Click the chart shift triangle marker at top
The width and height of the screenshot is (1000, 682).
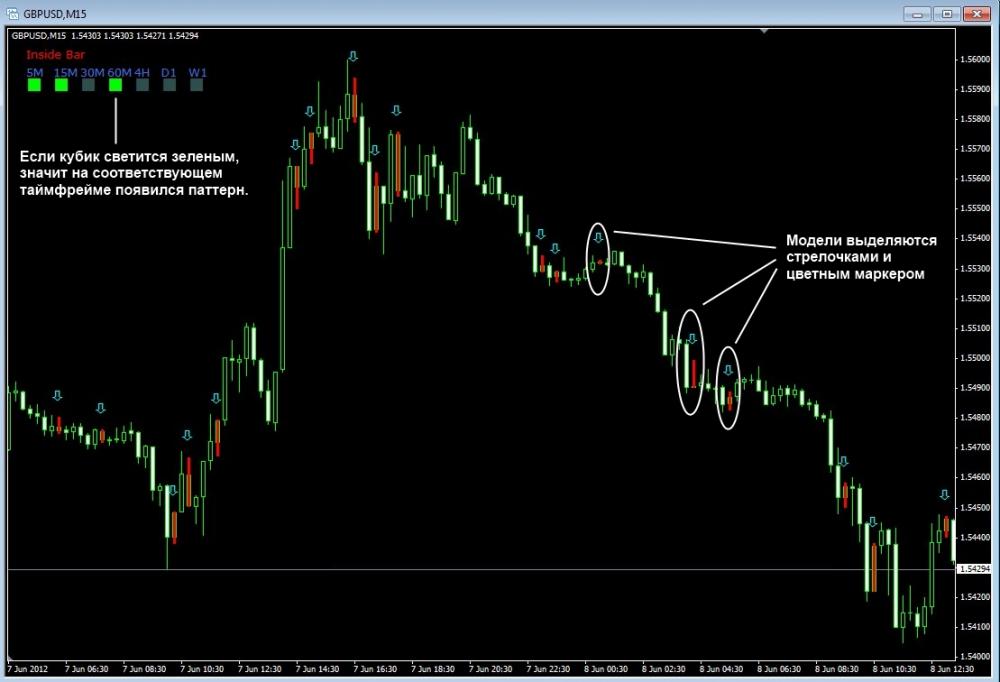[764, 31]
